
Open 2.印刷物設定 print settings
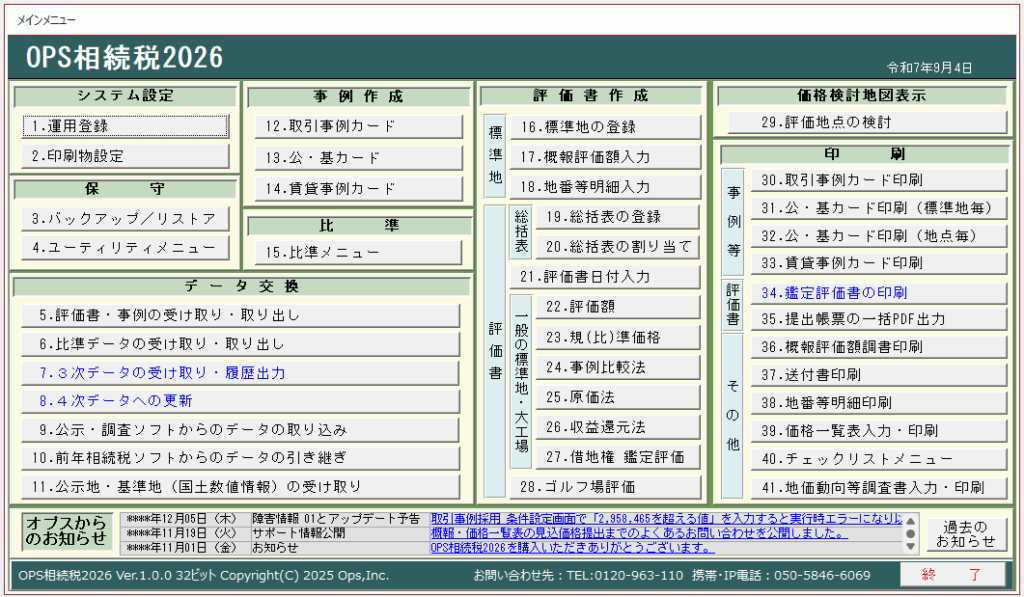[125, 156]
